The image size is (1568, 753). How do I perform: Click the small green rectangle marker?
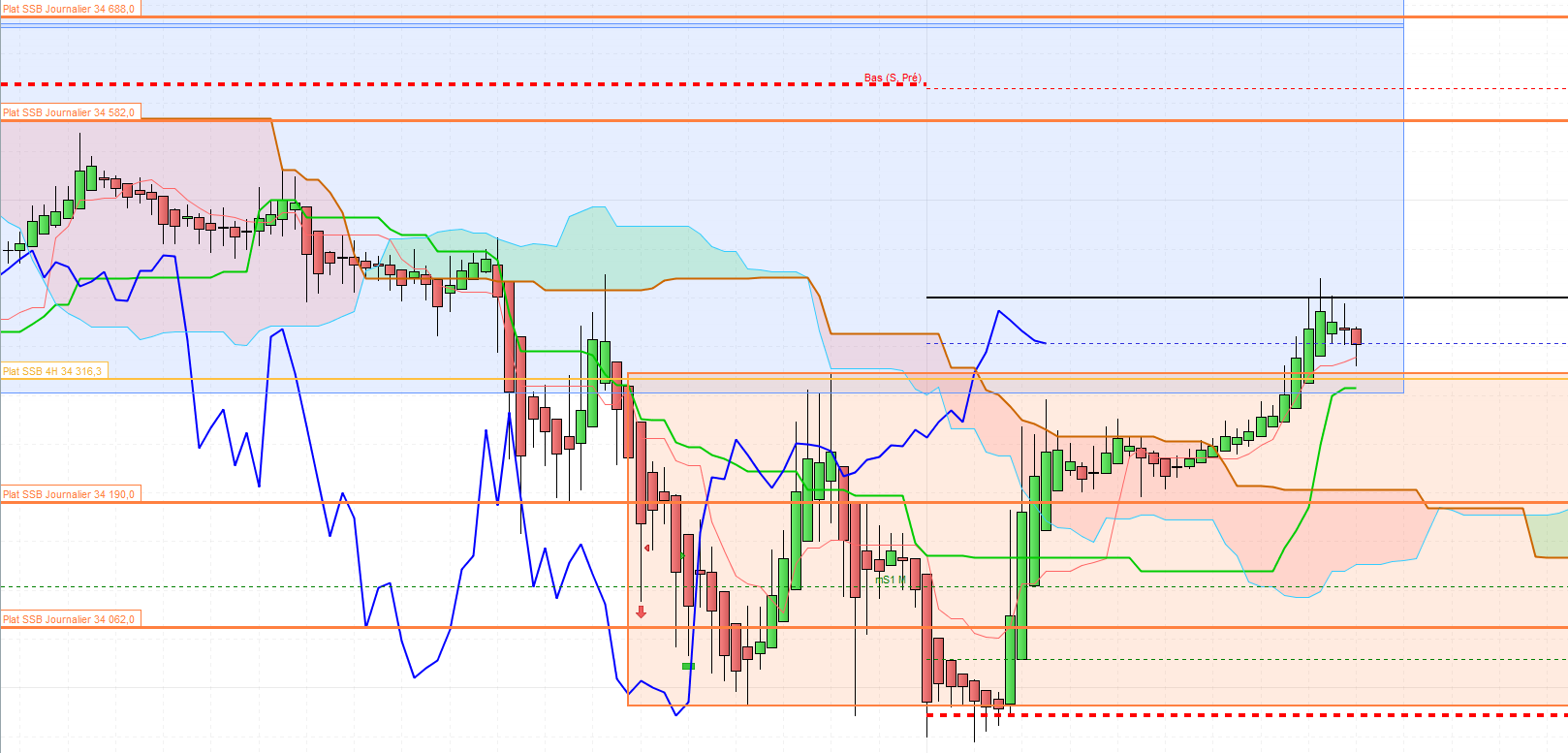688,666
